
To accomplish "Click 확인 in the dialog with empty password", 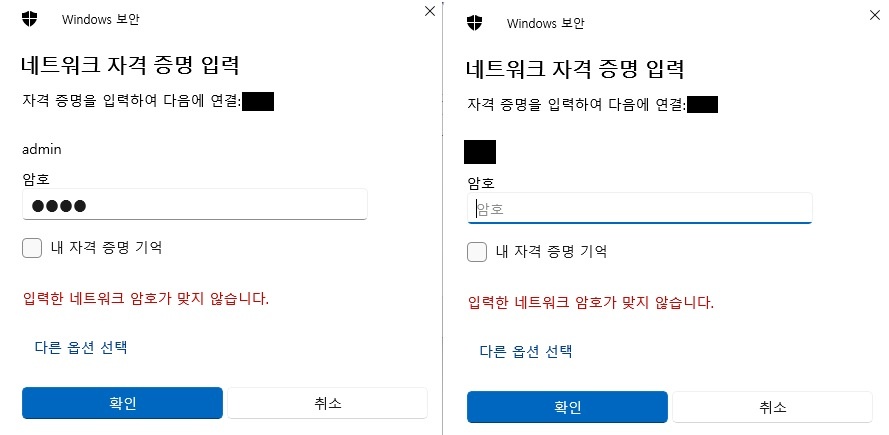I will (568, 407).
